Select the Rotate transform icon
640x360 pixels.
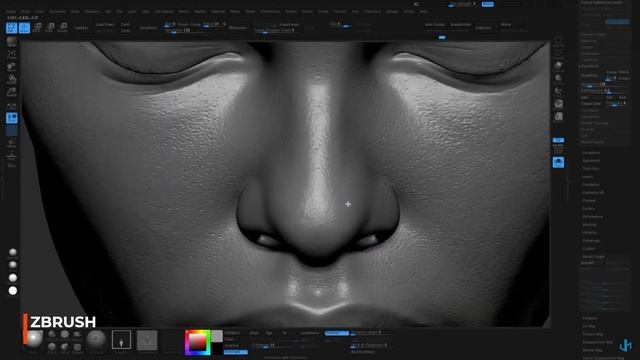tap(62, 28)
